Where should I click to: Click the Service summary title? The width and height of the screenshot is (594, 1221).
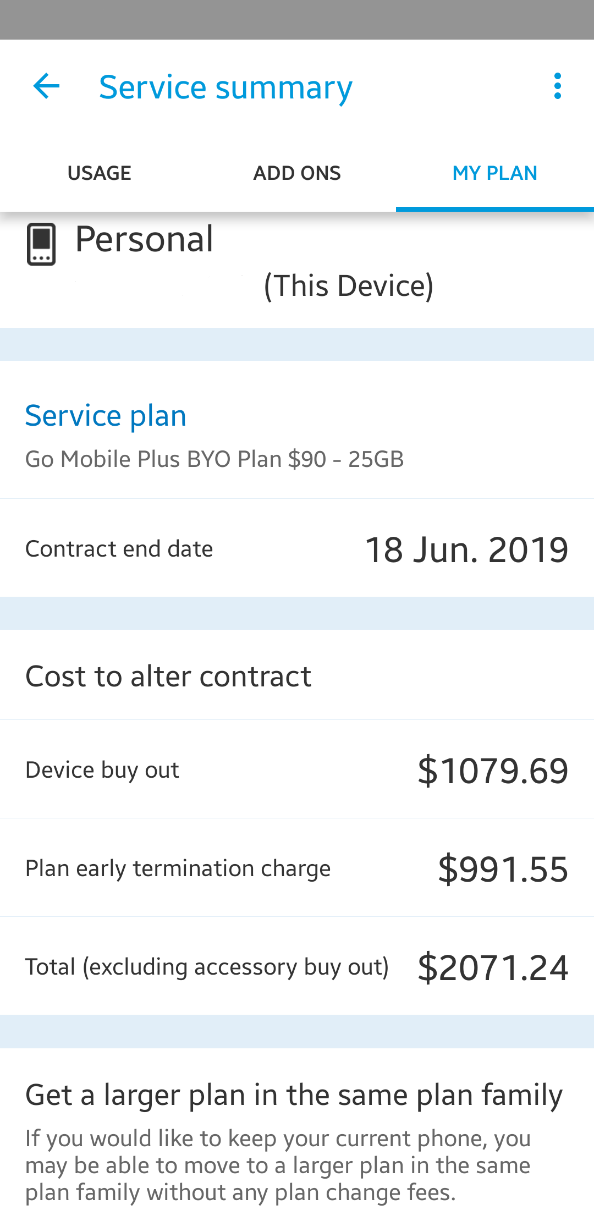pos(226,86)
